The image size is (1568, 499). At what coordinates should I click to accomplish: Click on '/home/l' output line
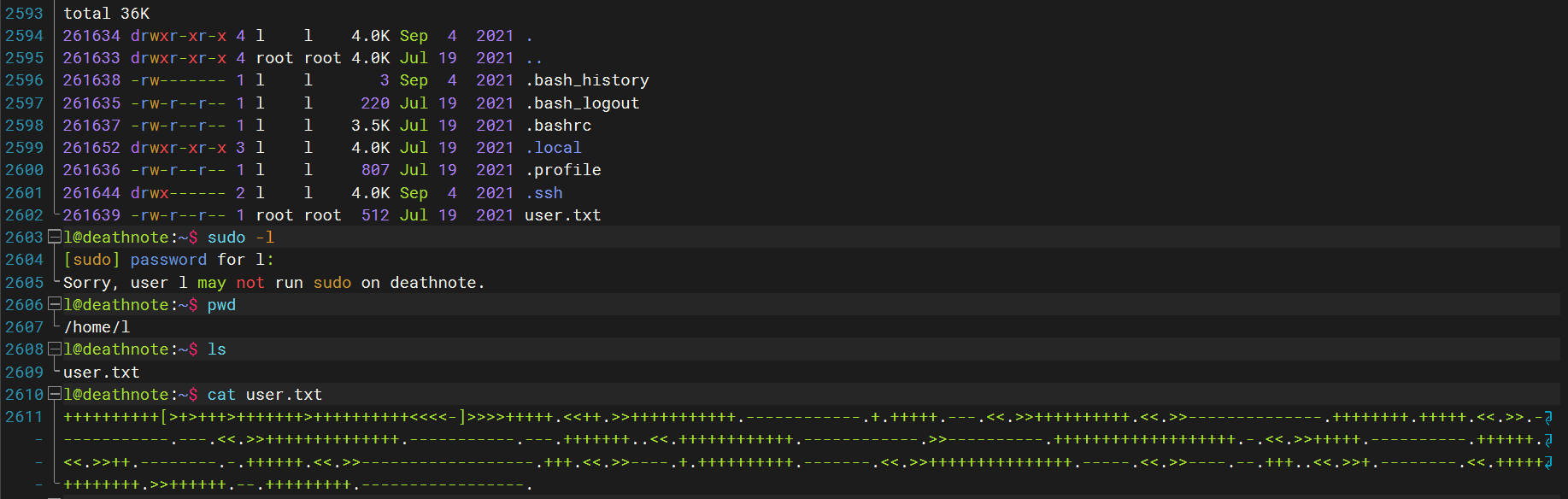click(97, 327)
